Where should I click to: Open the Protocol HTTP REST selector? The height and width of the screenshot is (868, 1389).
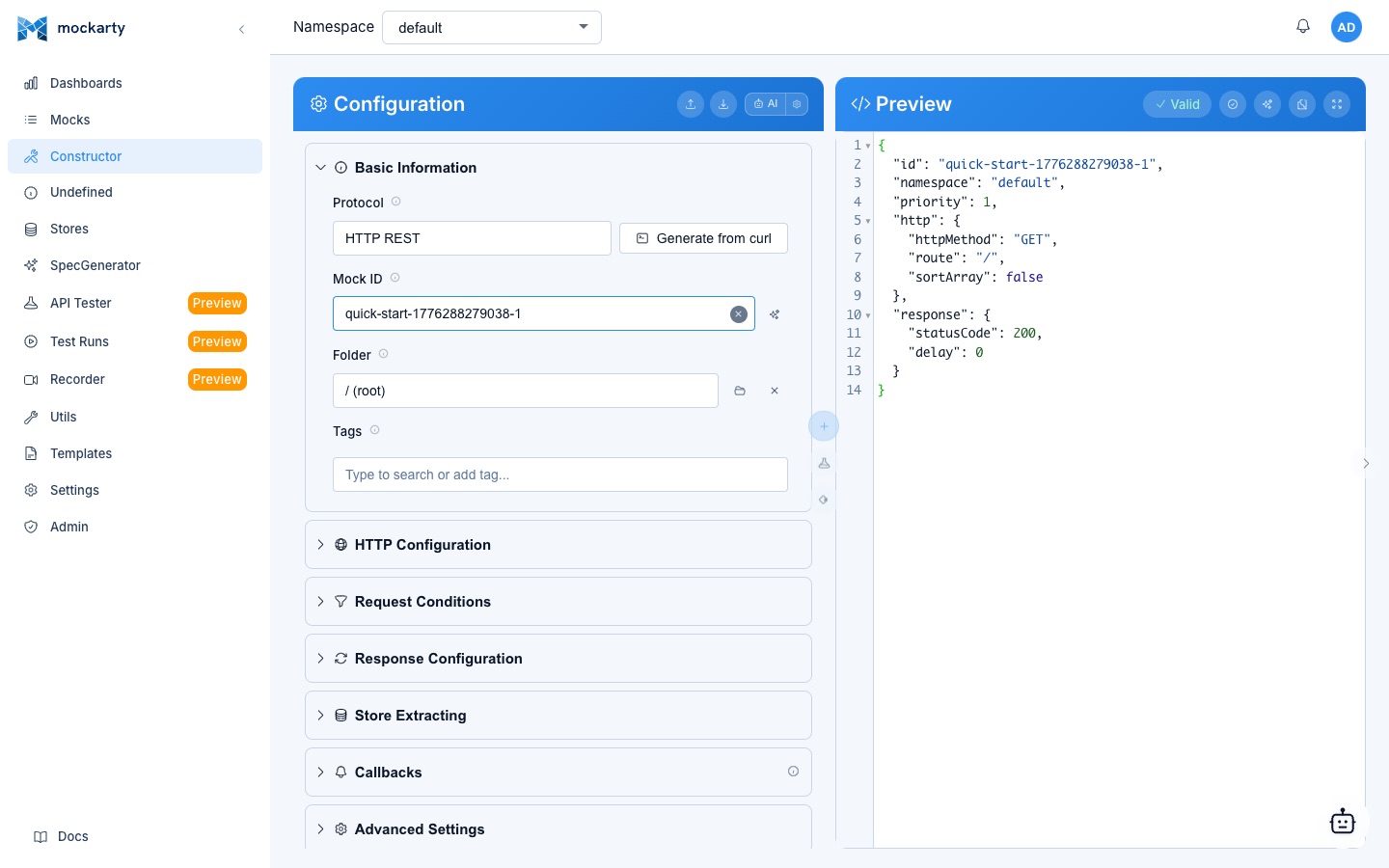click(x=472, y=238)
